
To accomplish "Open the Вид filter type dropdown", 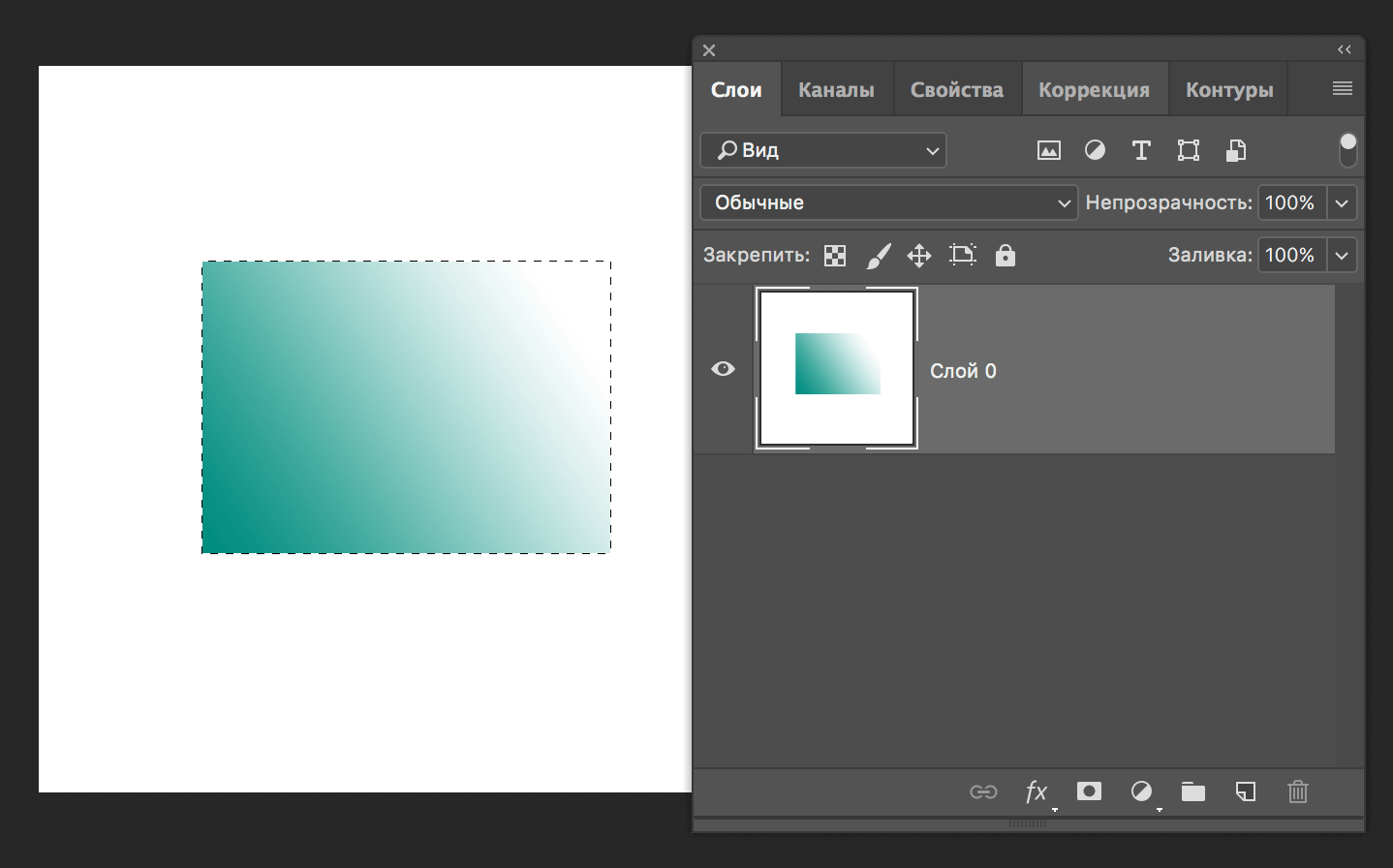I will (x=823, y=150).
